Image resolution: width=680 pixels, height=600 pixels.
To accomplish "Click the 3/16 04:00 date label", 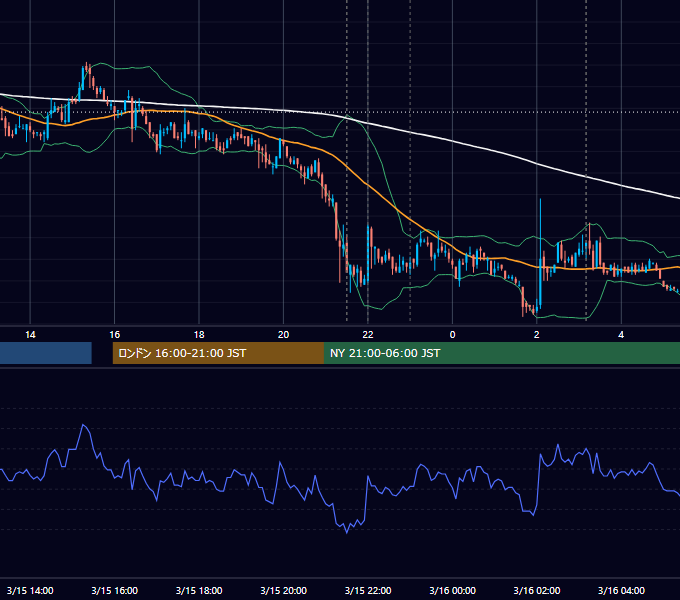I will coord(621,590).
